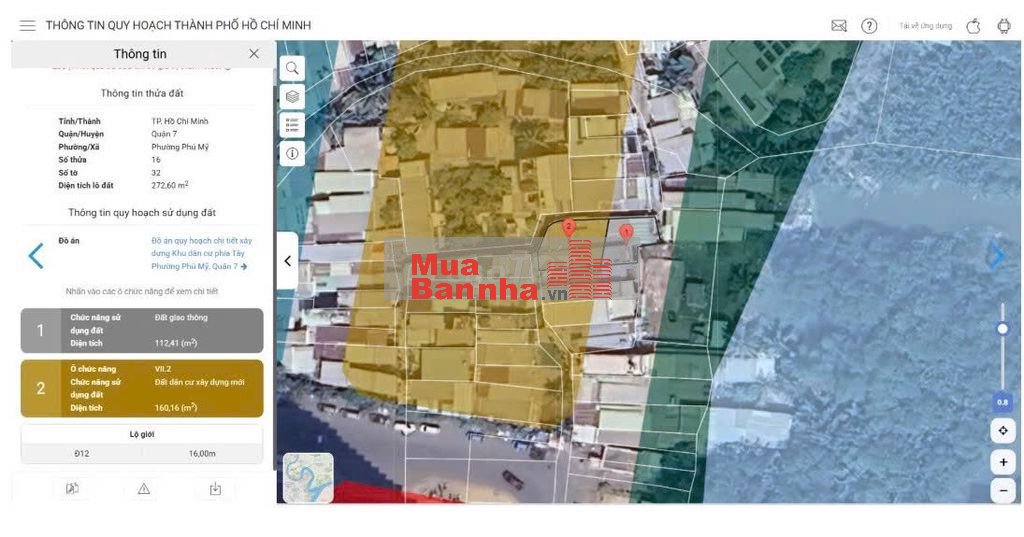1024x537 pixels.
Task: Collapse the side panel with arrow tab
Action: pyautogui.click(x=287, y=261)
